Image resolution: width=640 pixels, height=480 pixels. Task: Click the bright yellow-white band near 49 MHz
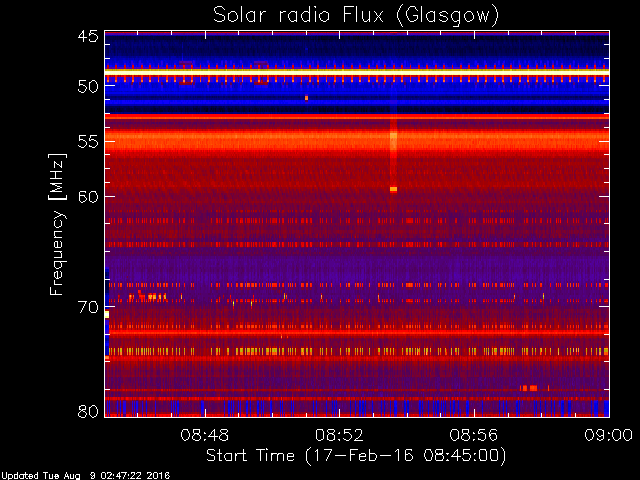[x=357, y=73]
